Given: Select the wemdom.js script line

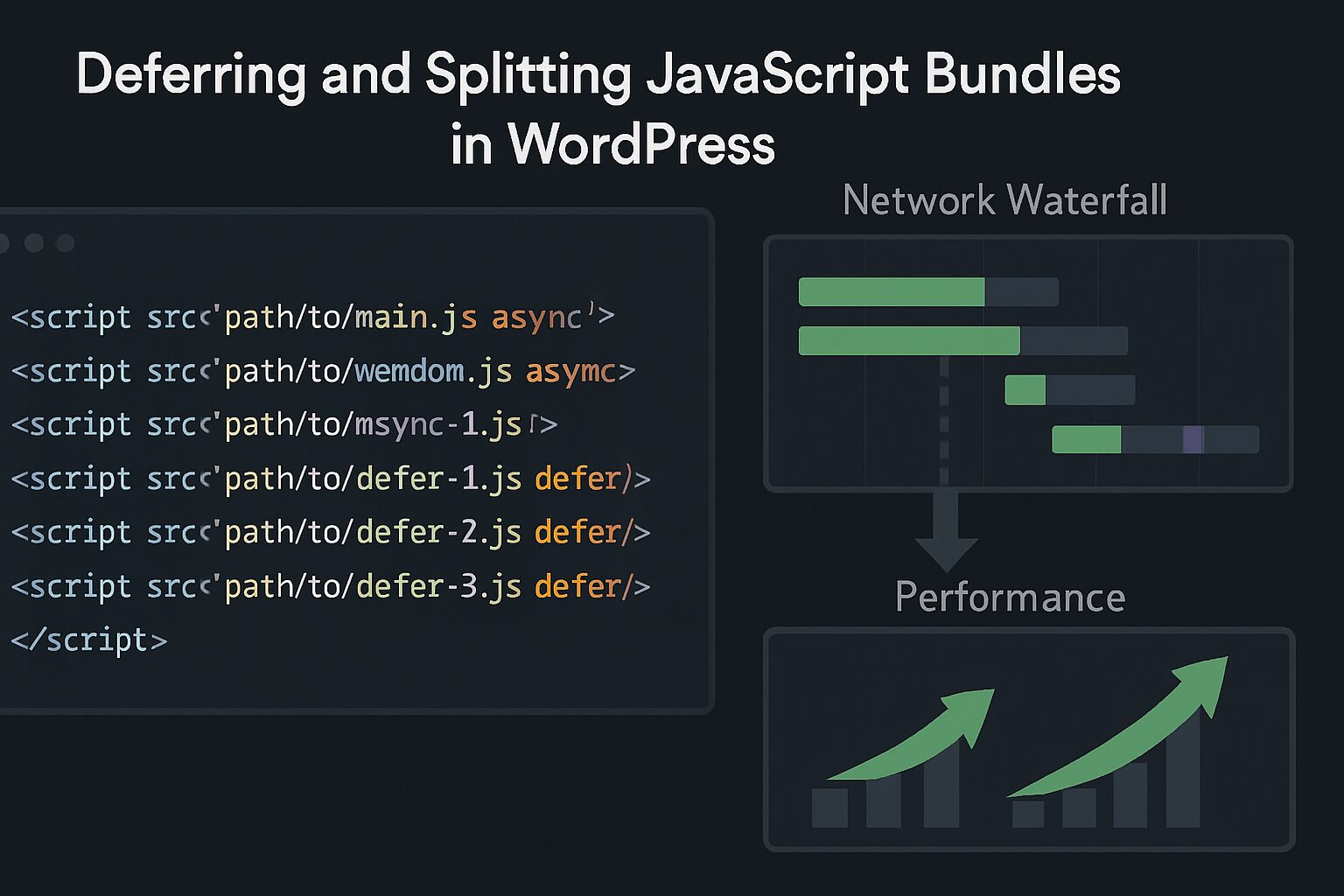Looking at the screenshot, I should (322, 371).
